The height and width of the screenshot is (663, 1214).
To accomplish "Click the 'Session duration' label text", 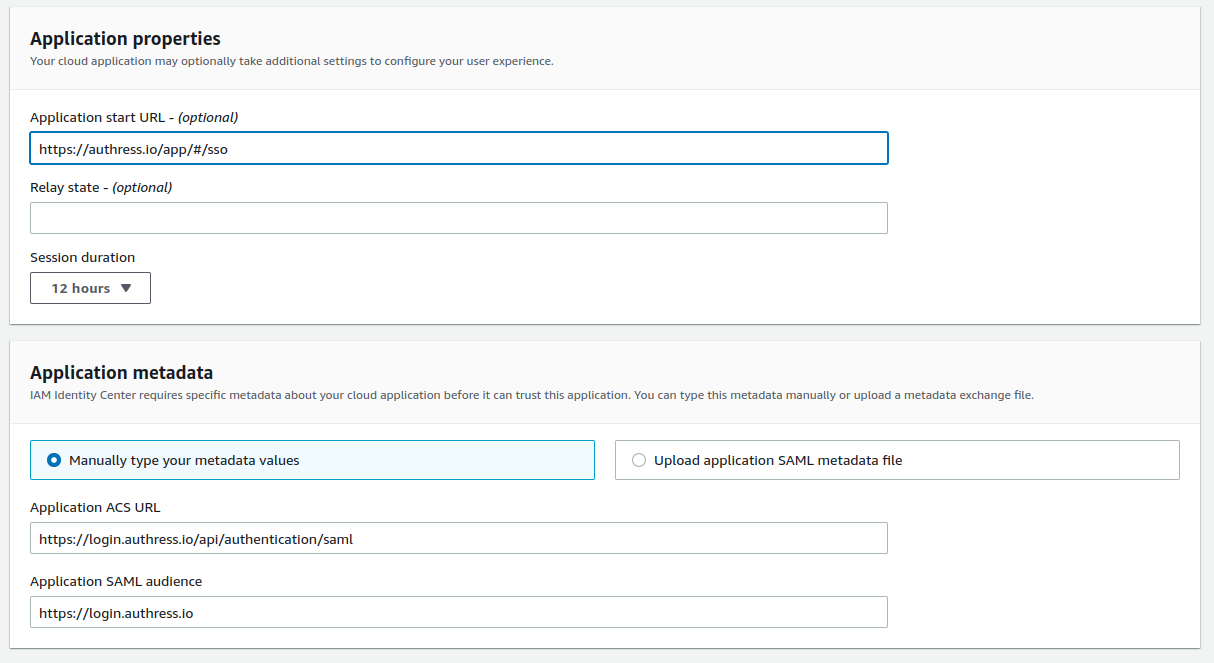I will click(82, 257).
